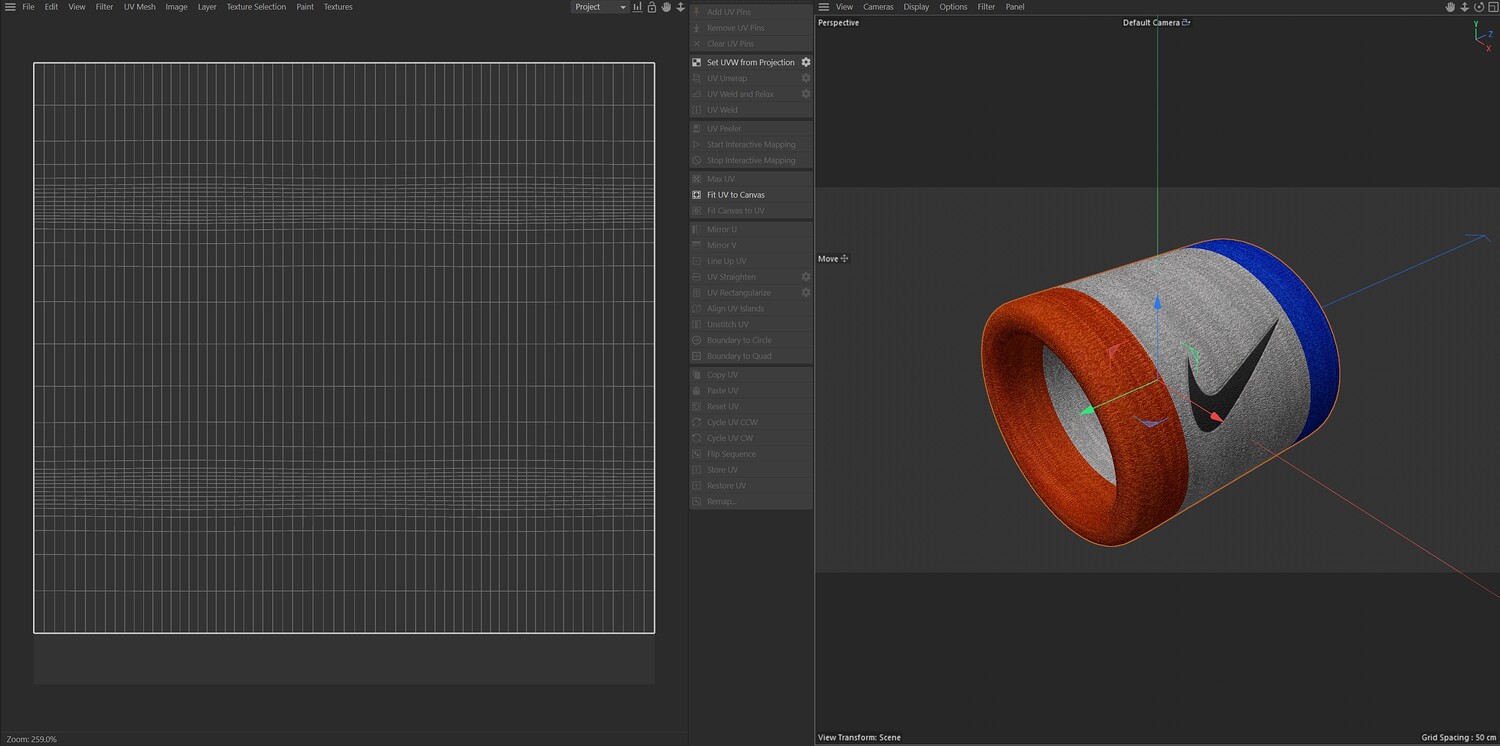
Task: Open the 3D viewport Filter menu
Action: point(987,7)
